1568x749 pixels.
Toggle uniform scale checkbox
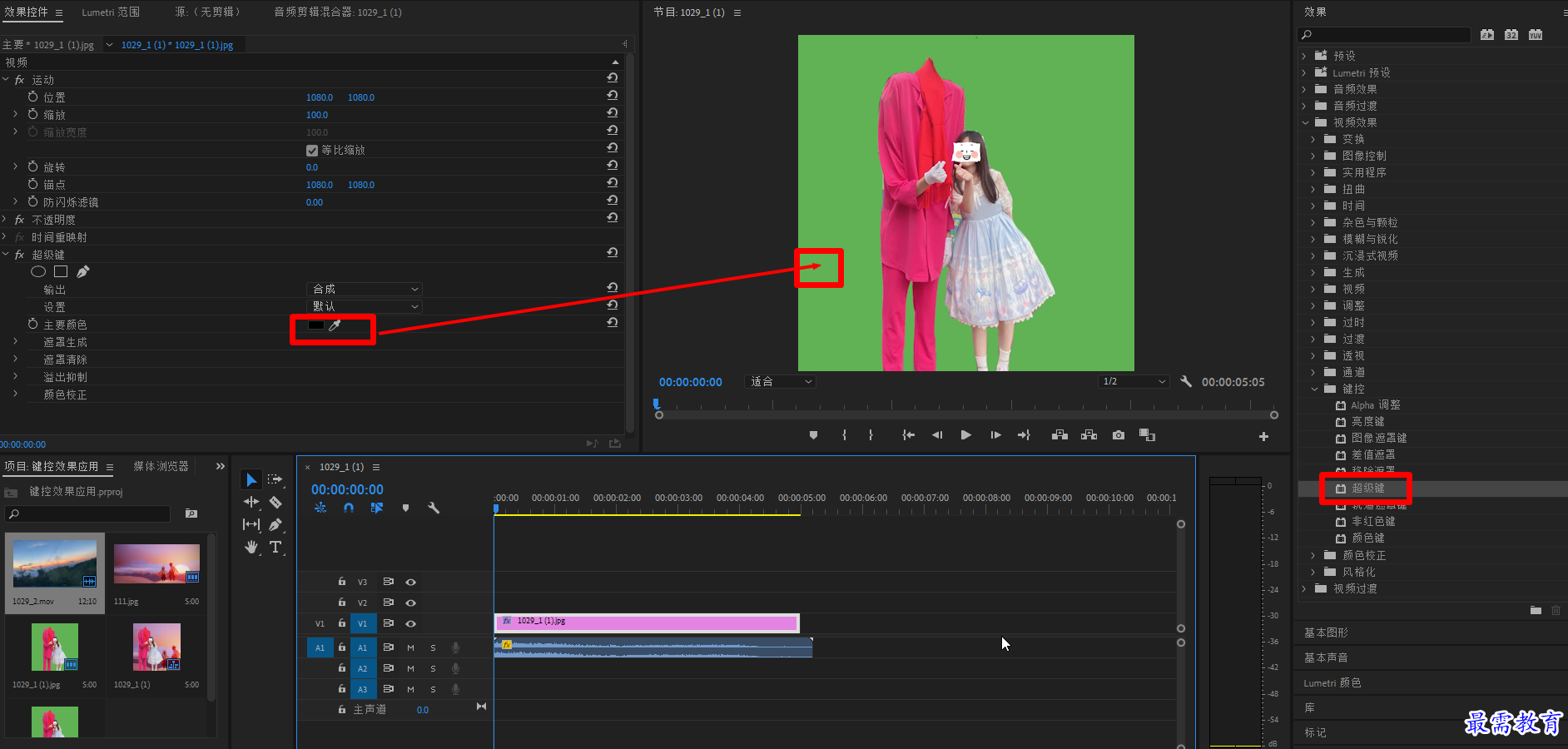tap(312, 151)
